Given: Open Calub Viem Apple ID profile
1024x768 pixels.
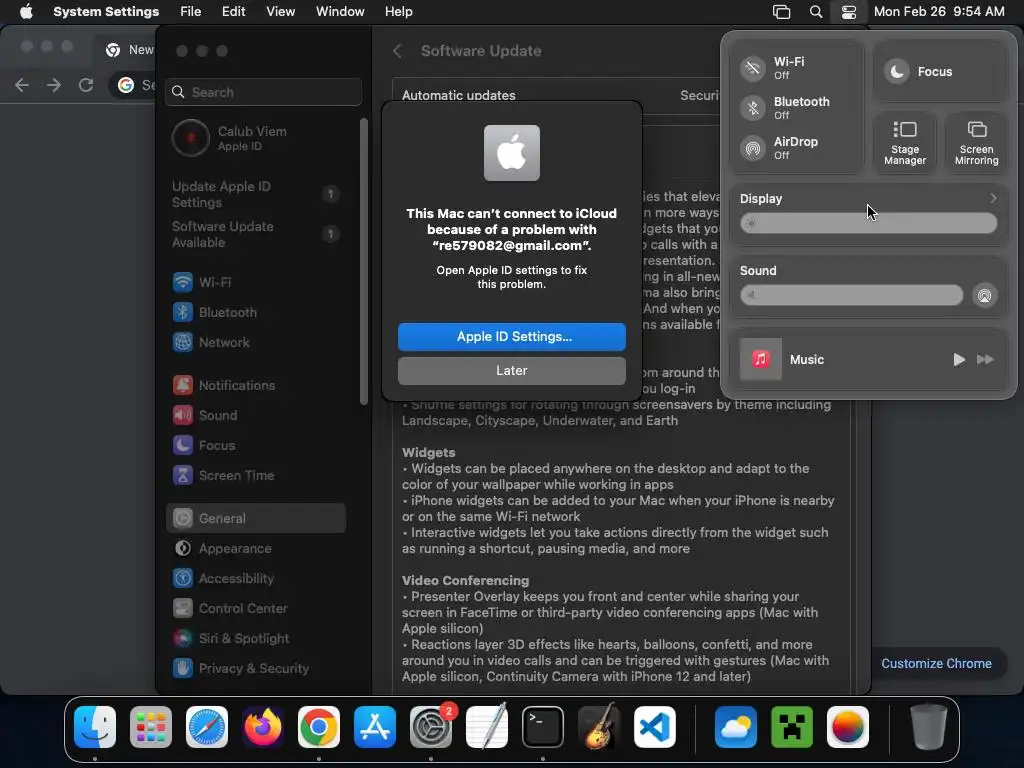Looking at the screenshot, I should click(256, 138).
